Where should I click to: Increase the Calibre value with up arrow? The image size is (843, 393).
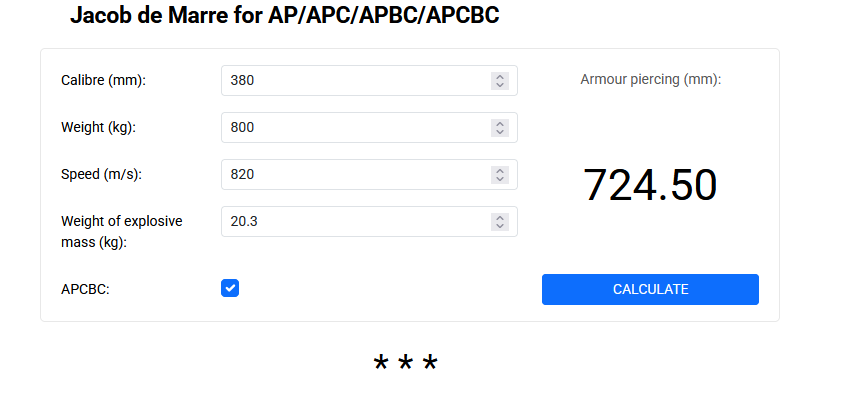click(500, 77)
